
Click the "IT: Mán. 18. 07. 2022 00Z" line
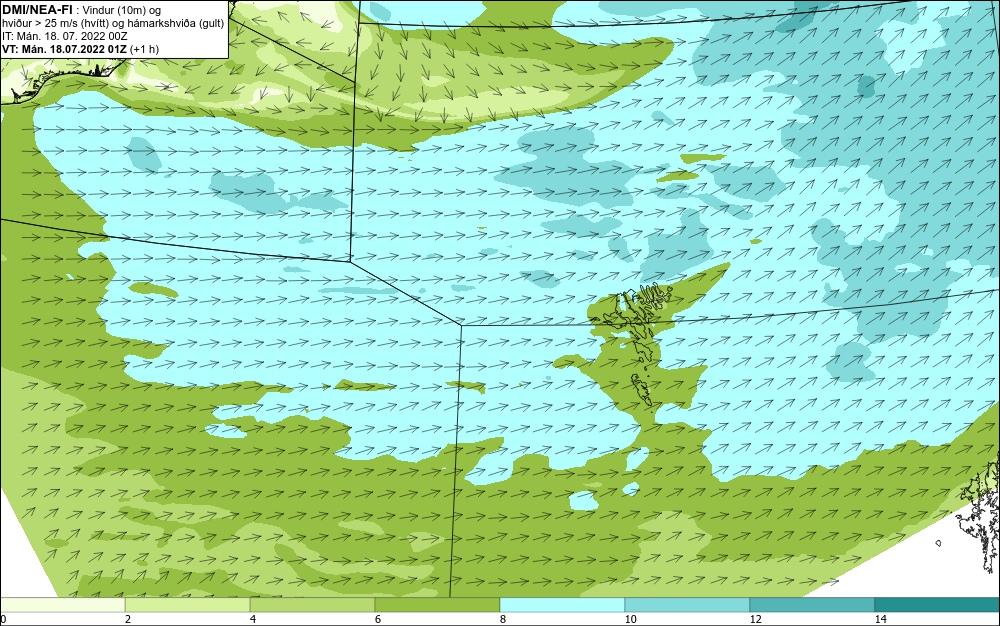pos(64,36)
